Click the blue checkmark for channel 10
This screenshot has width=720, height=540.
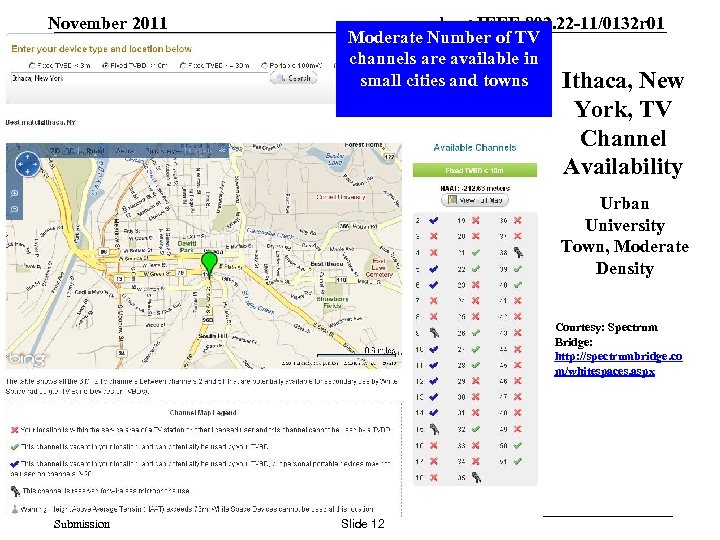point(433,349)
